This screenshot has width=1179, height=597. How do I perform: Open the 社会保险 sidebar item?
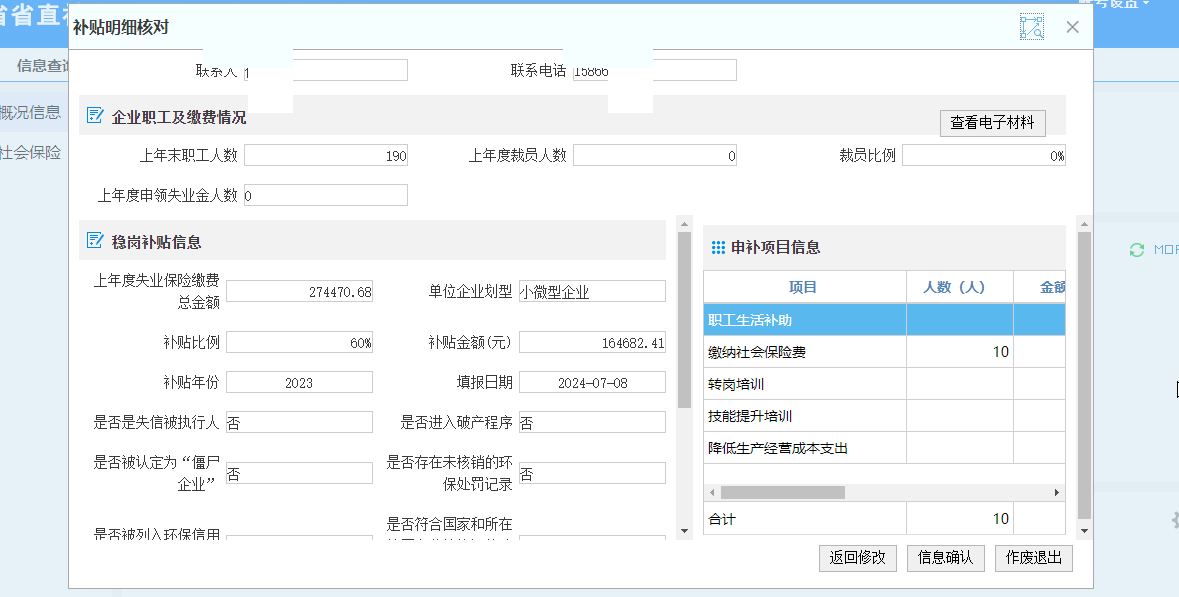click(x=31, y=153)
